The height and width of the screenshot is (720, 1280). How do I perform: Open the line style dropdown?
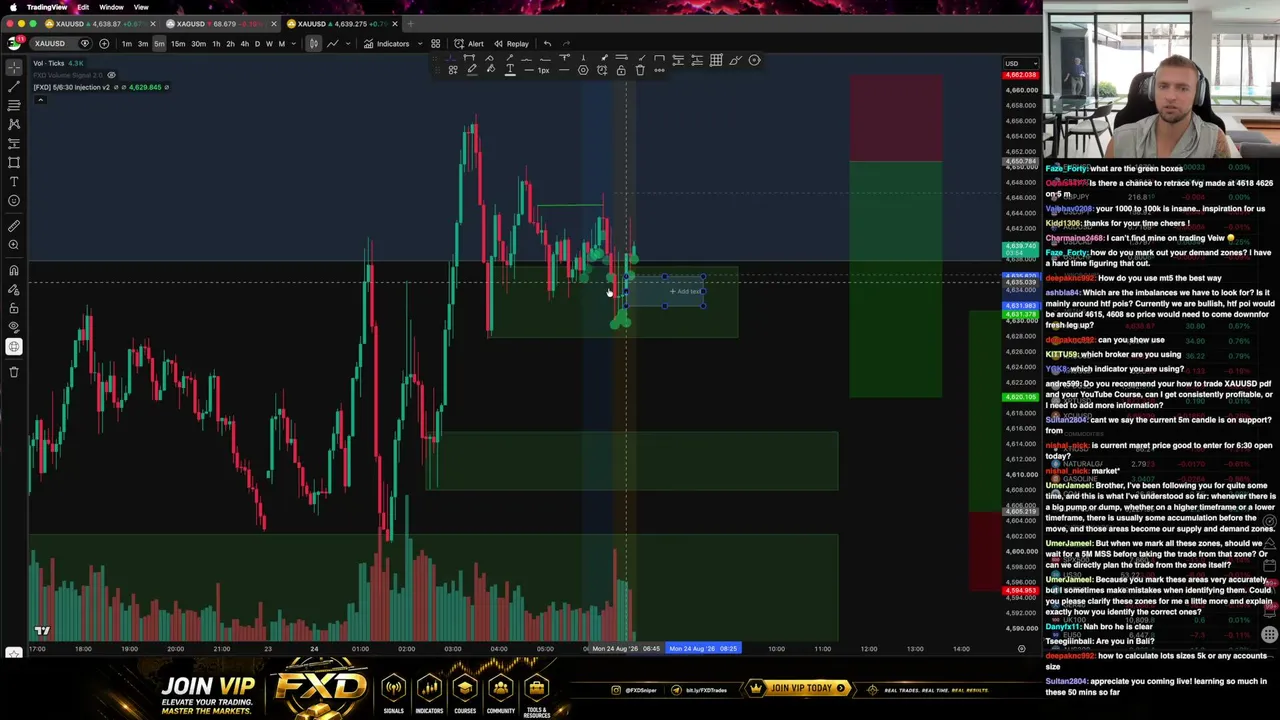(564, 70)
